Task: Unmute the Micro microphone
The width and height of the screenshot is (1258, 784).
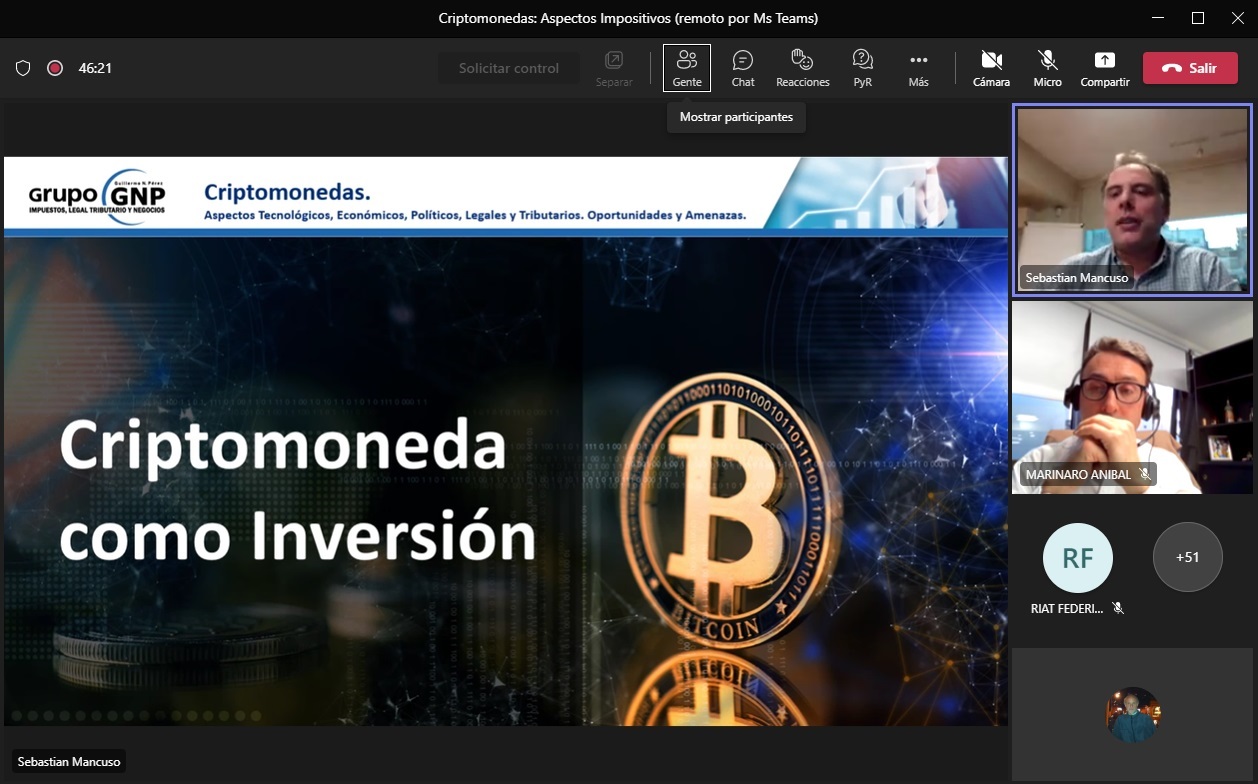Action: point(1048,68)
